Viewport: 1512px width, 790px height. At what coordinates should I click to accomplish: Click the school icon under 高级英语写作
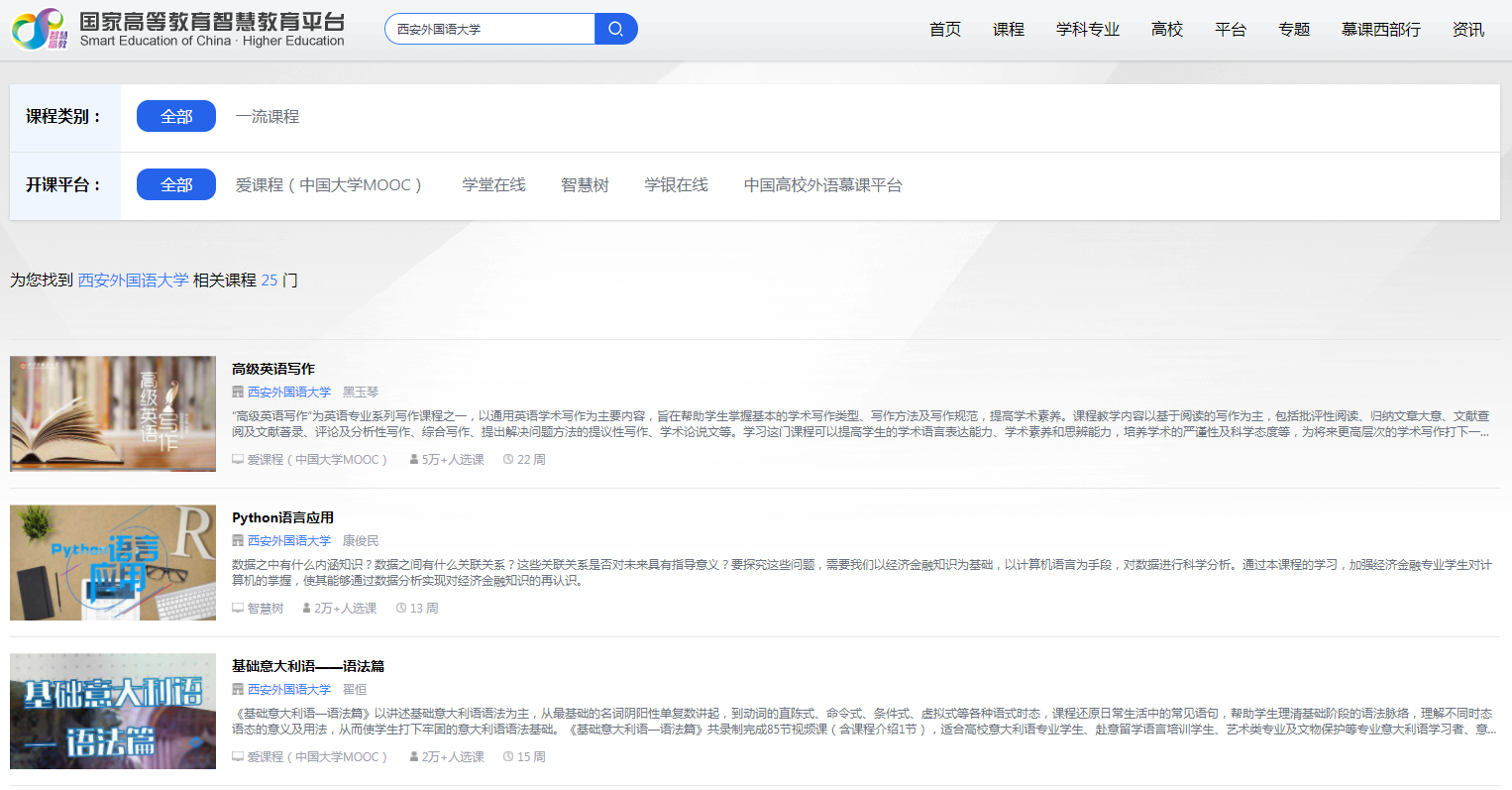click(x=238, y=393)
